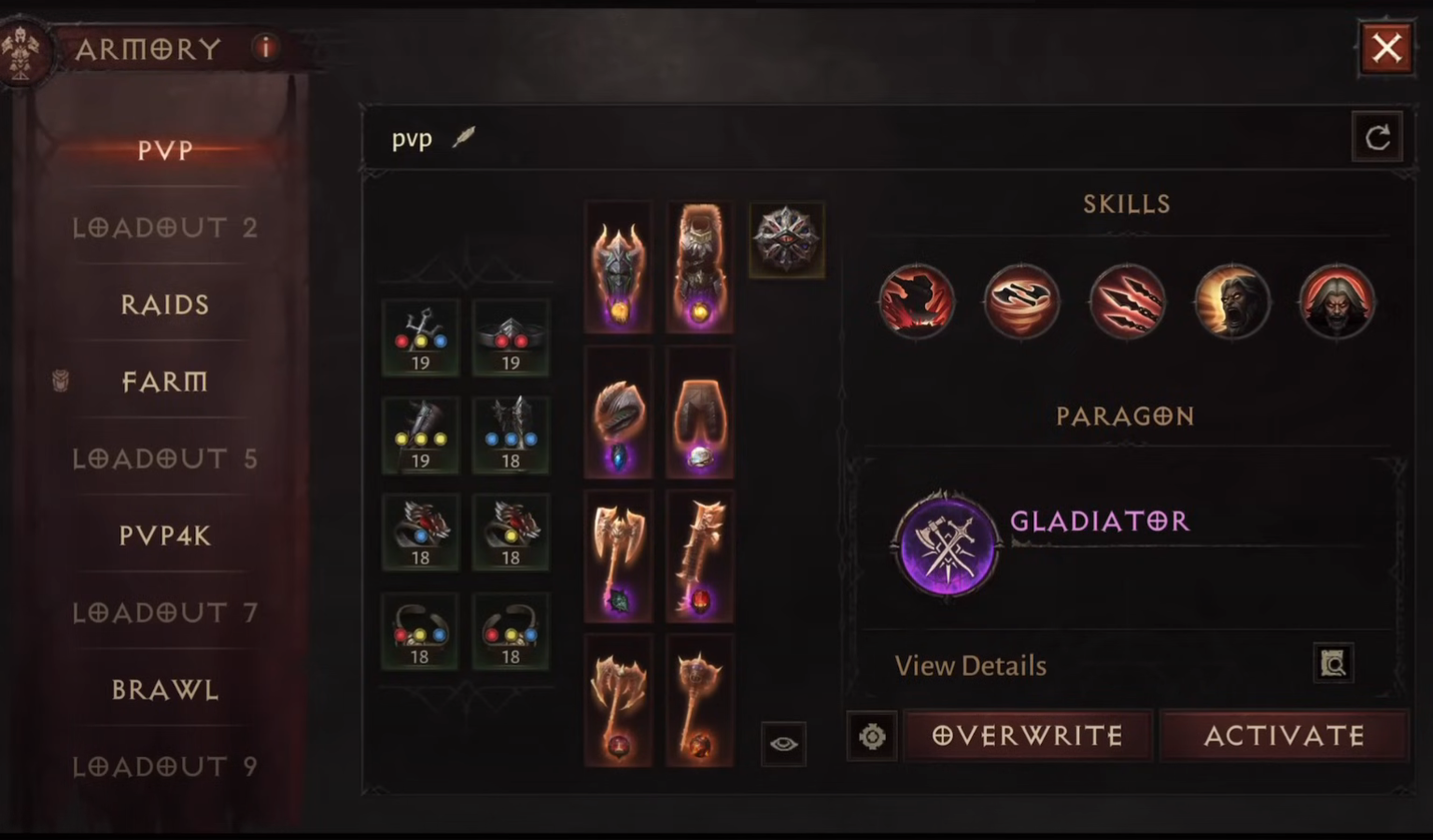Open the View Details link
1433x840 pixels.
pyautogui.click(x=971, y=665)
